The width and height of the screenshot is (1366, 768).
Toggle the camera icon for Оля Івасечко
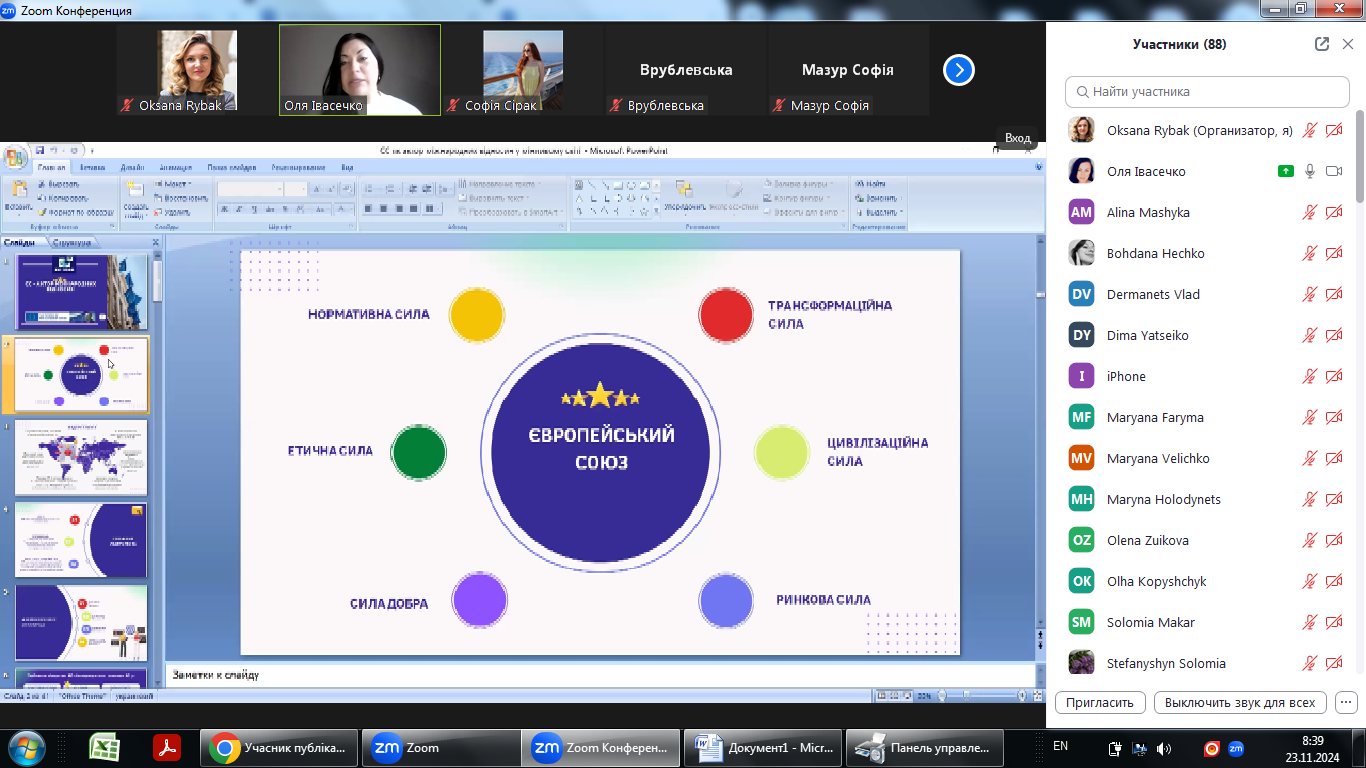[x=1333, y=171]
